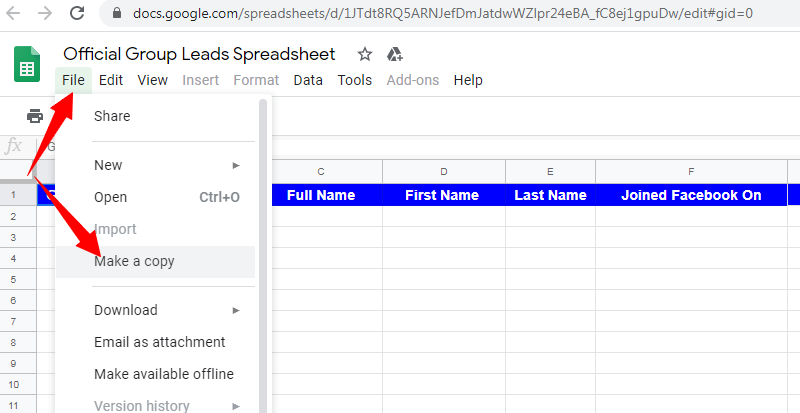Click the print icon in toolbar

pyautogui.click(x=35, y=116)
